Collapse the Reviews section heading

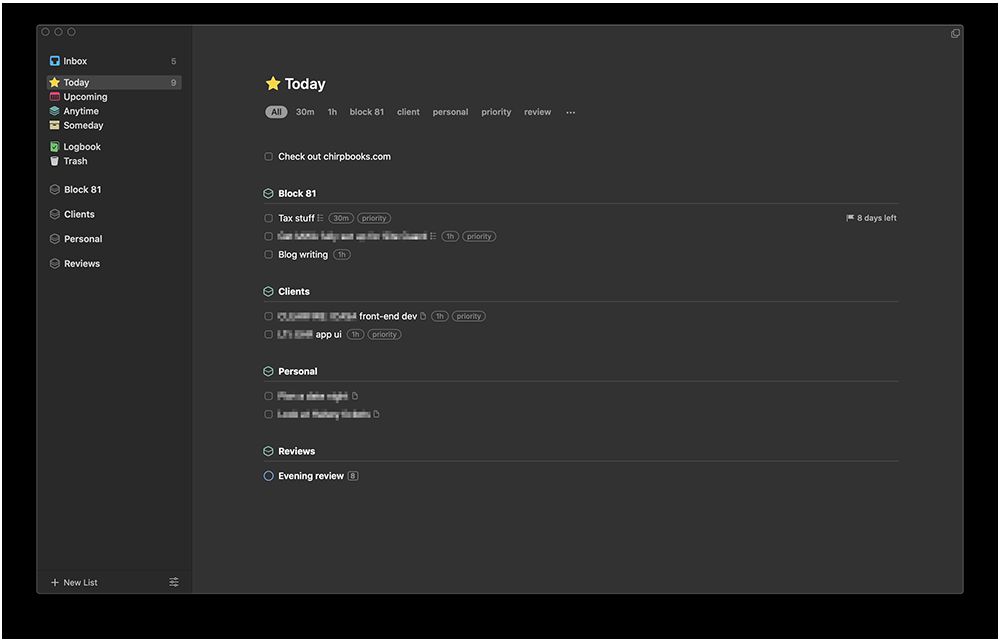pyautogui.click(x=296, y=452)
